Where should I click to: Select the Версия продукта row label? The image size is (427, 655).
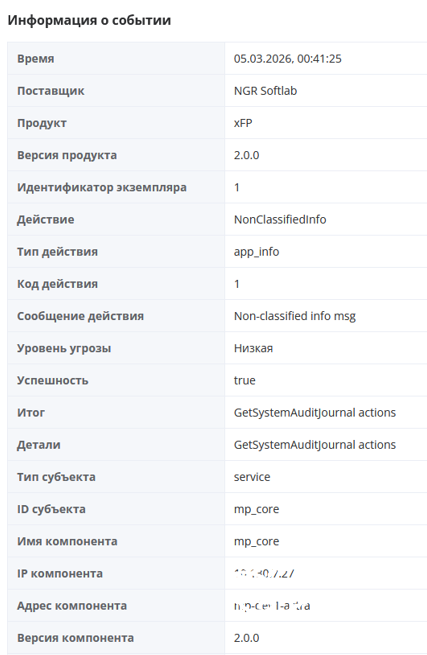coord(67,155)
